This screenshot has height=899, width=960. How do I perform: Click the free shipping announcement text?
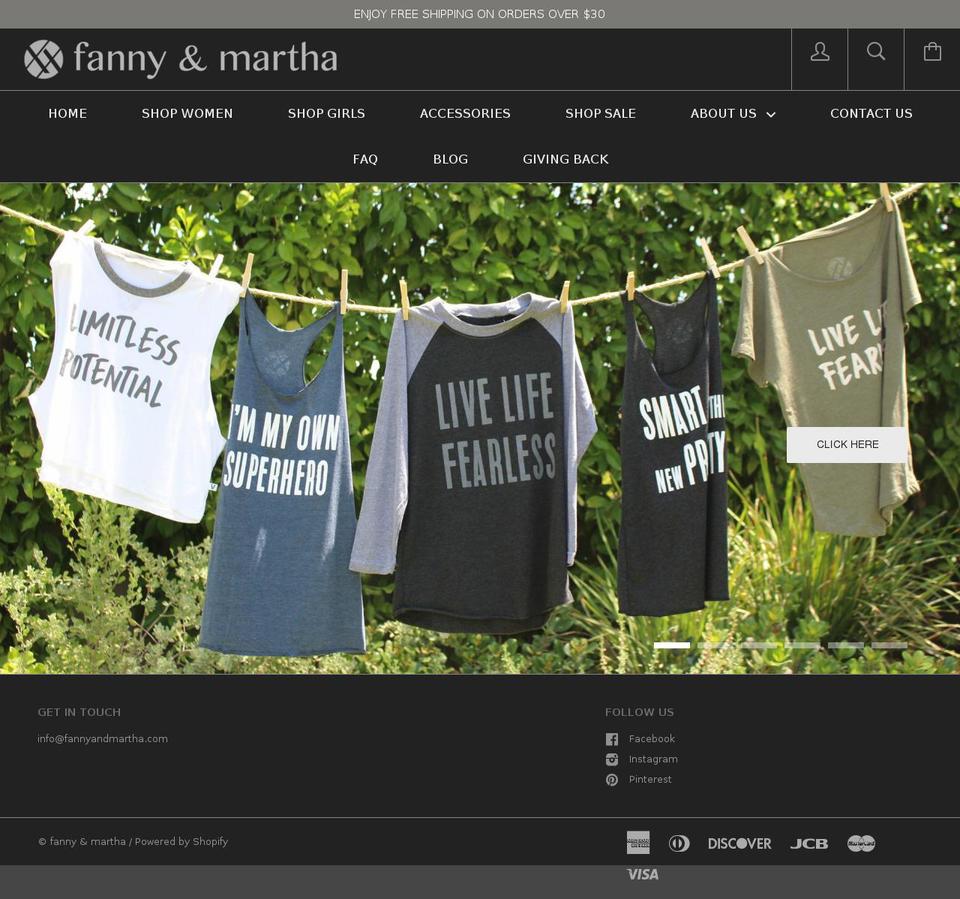point(479,14)
